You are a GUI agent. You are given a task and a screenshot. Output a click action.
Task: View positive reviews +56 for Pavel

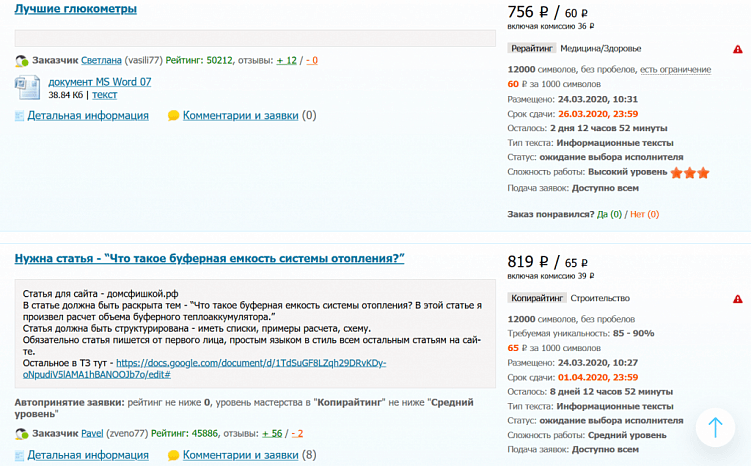(x=272, y=433)
